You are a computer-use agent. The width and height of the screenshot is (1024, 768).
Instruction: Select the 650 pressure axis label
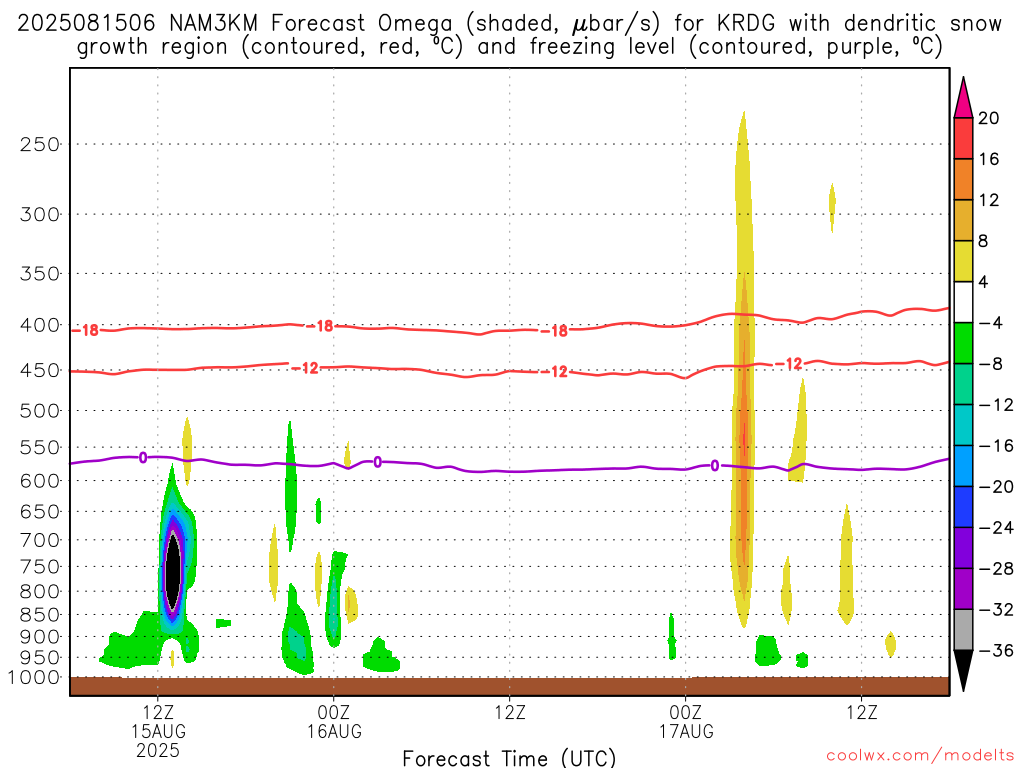point(40,511)
